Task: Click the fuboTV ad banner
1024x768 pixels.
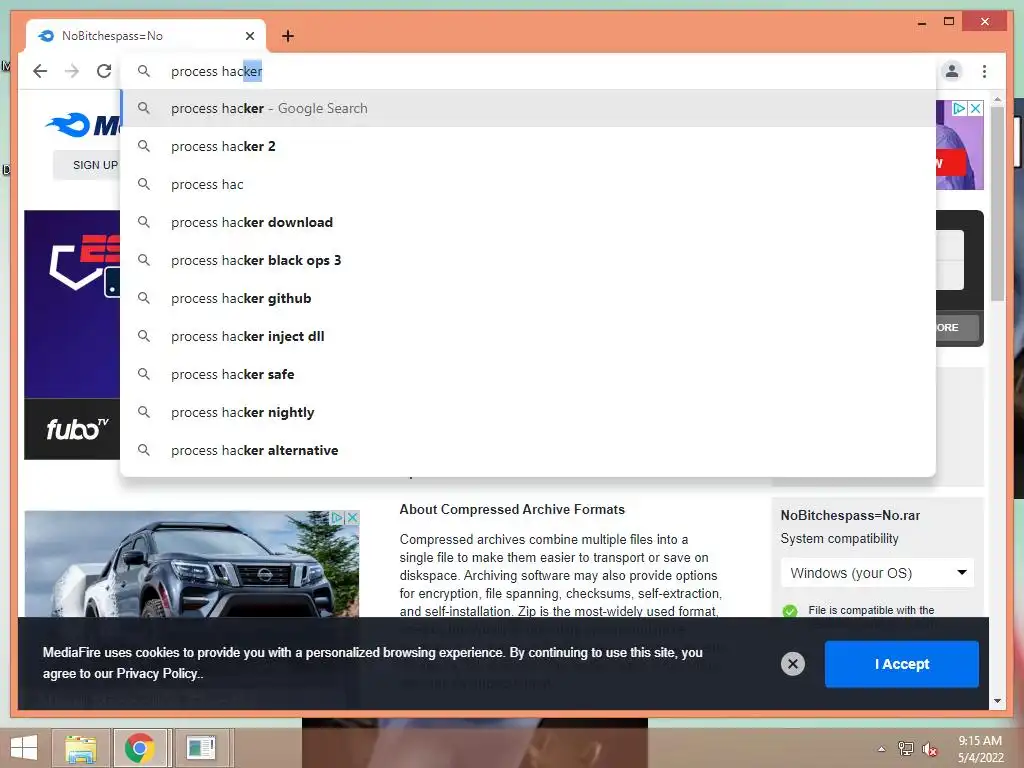Action: (72, 334)
